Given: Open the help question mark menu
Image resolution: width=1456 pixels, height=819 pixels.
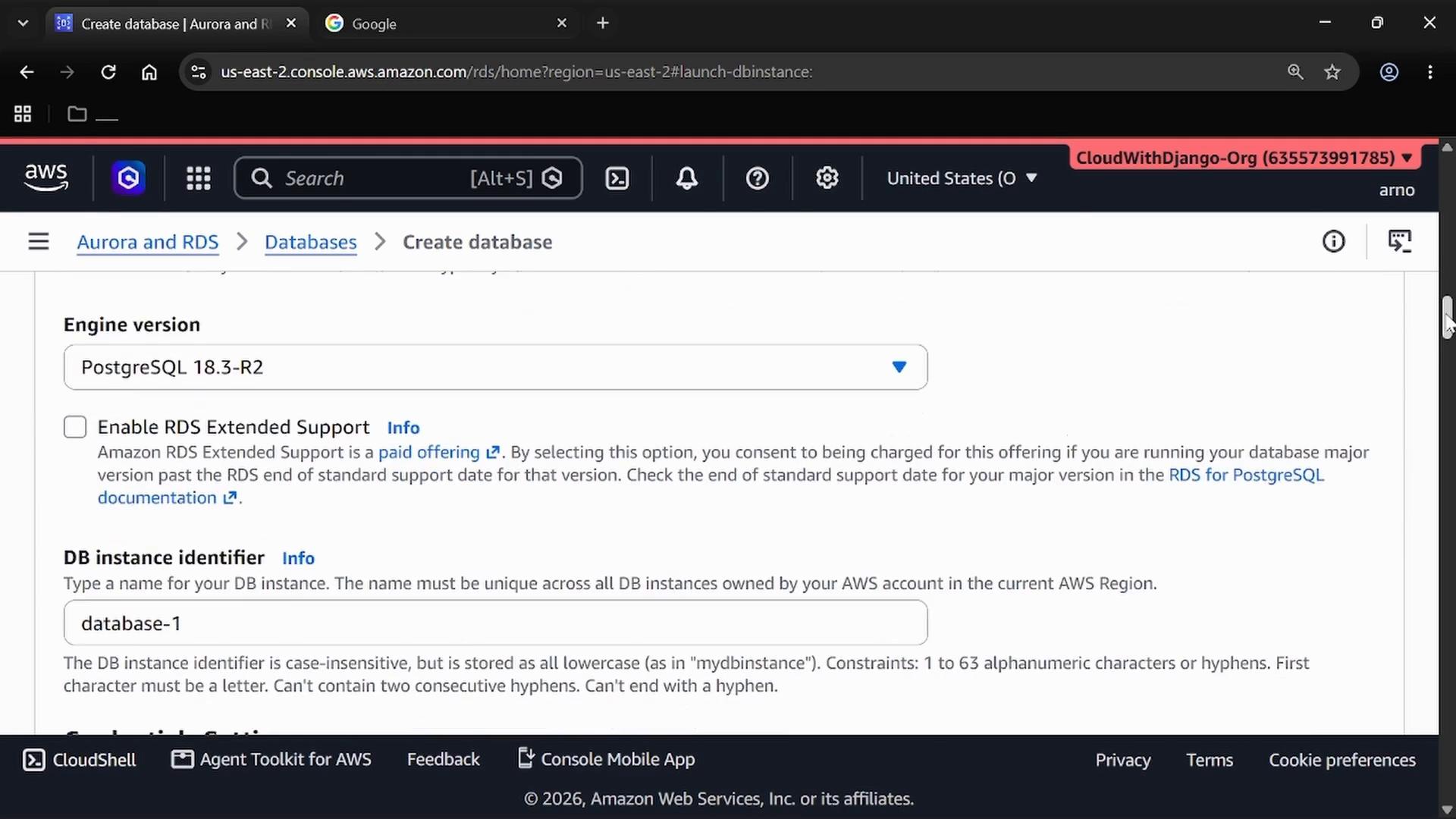Looking at the screenshot, I should point(758,178).
